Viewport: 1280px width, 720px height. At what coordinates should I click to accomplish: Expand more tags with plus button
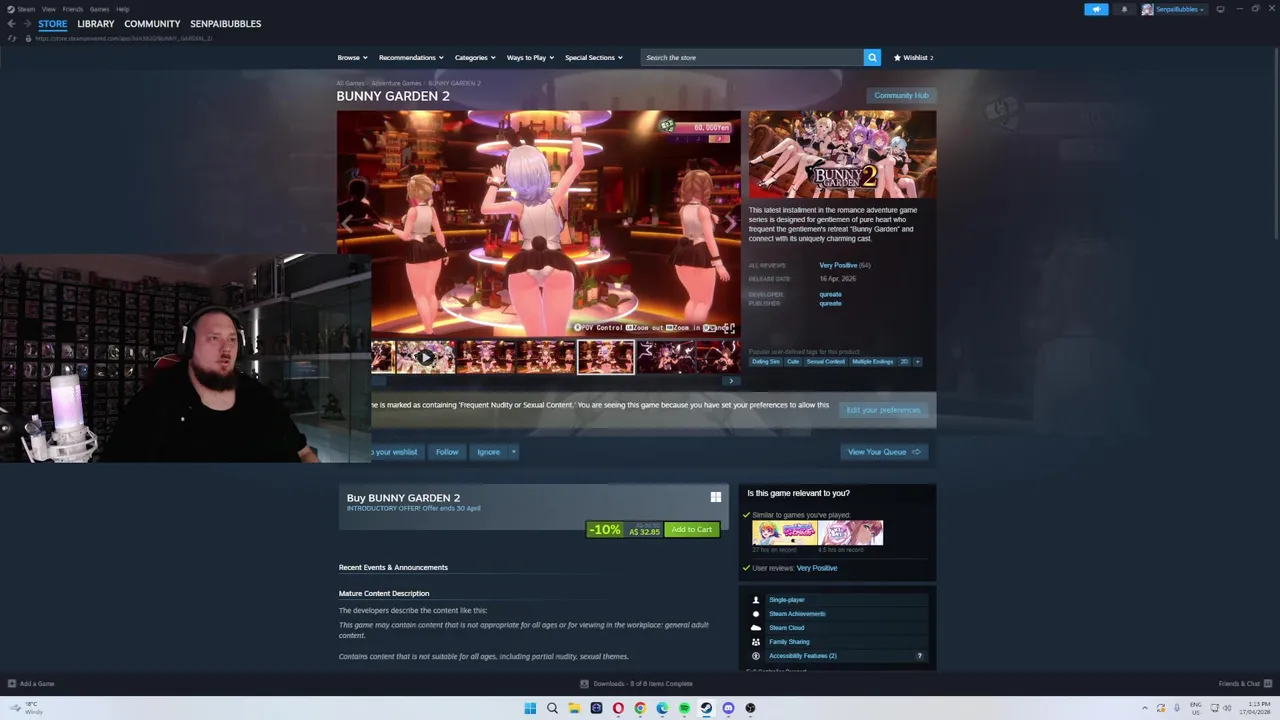pos(918,362)
